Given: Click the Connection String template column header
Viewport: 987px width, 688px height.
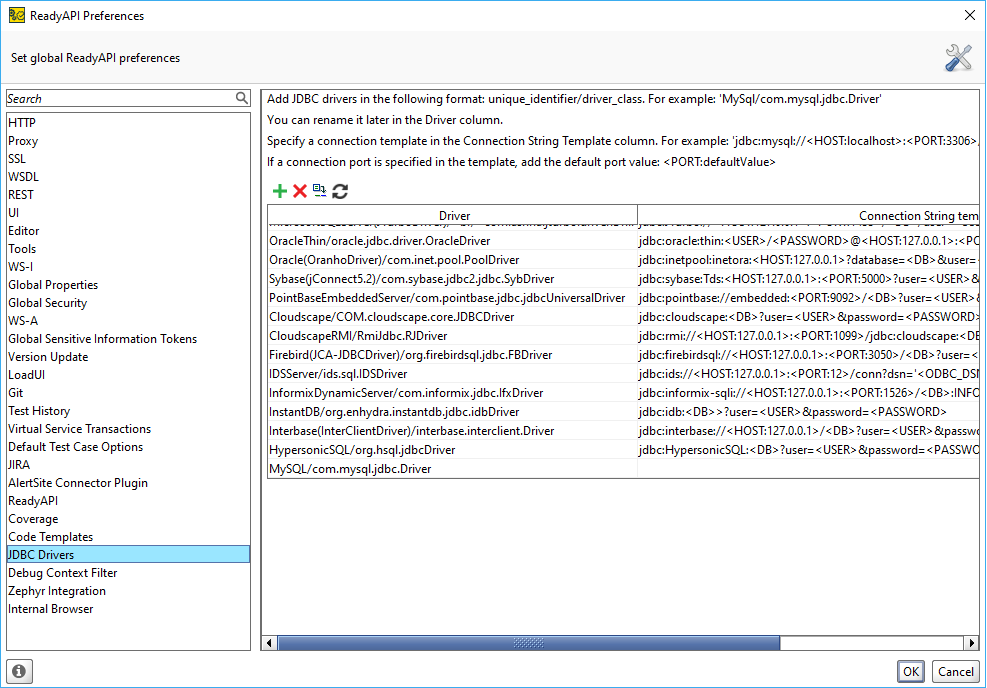Looking at the screenshot, I should [809, 215].
